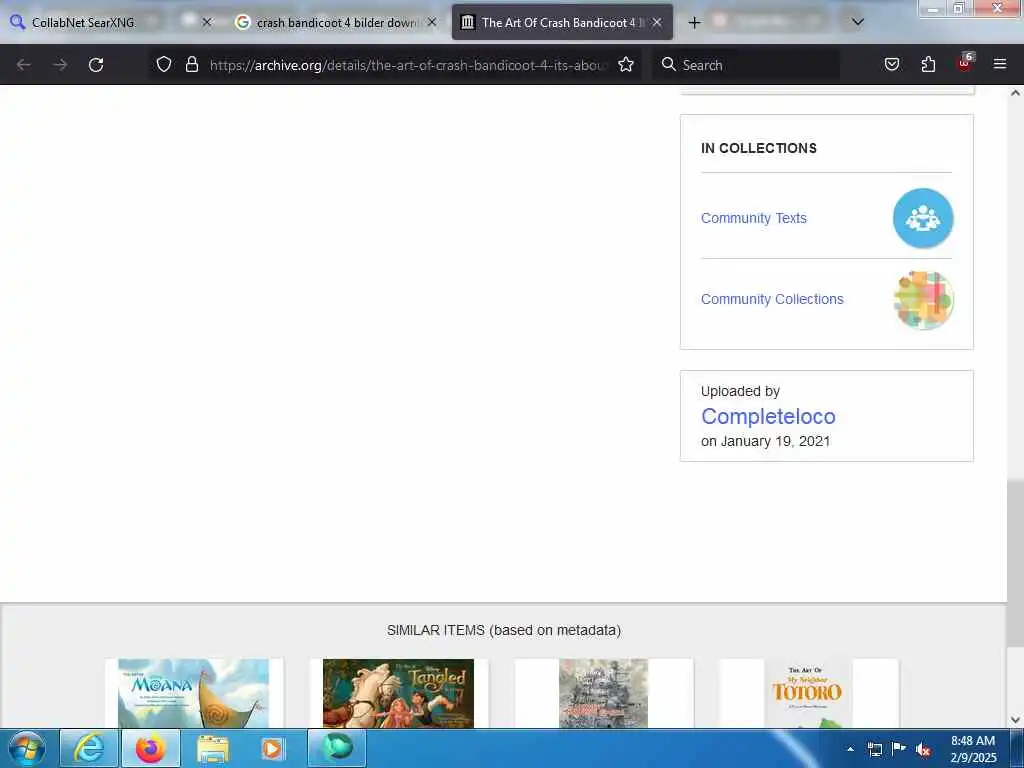Go forward with the forward arrow

pyautogui.click(x=60, y=65)
